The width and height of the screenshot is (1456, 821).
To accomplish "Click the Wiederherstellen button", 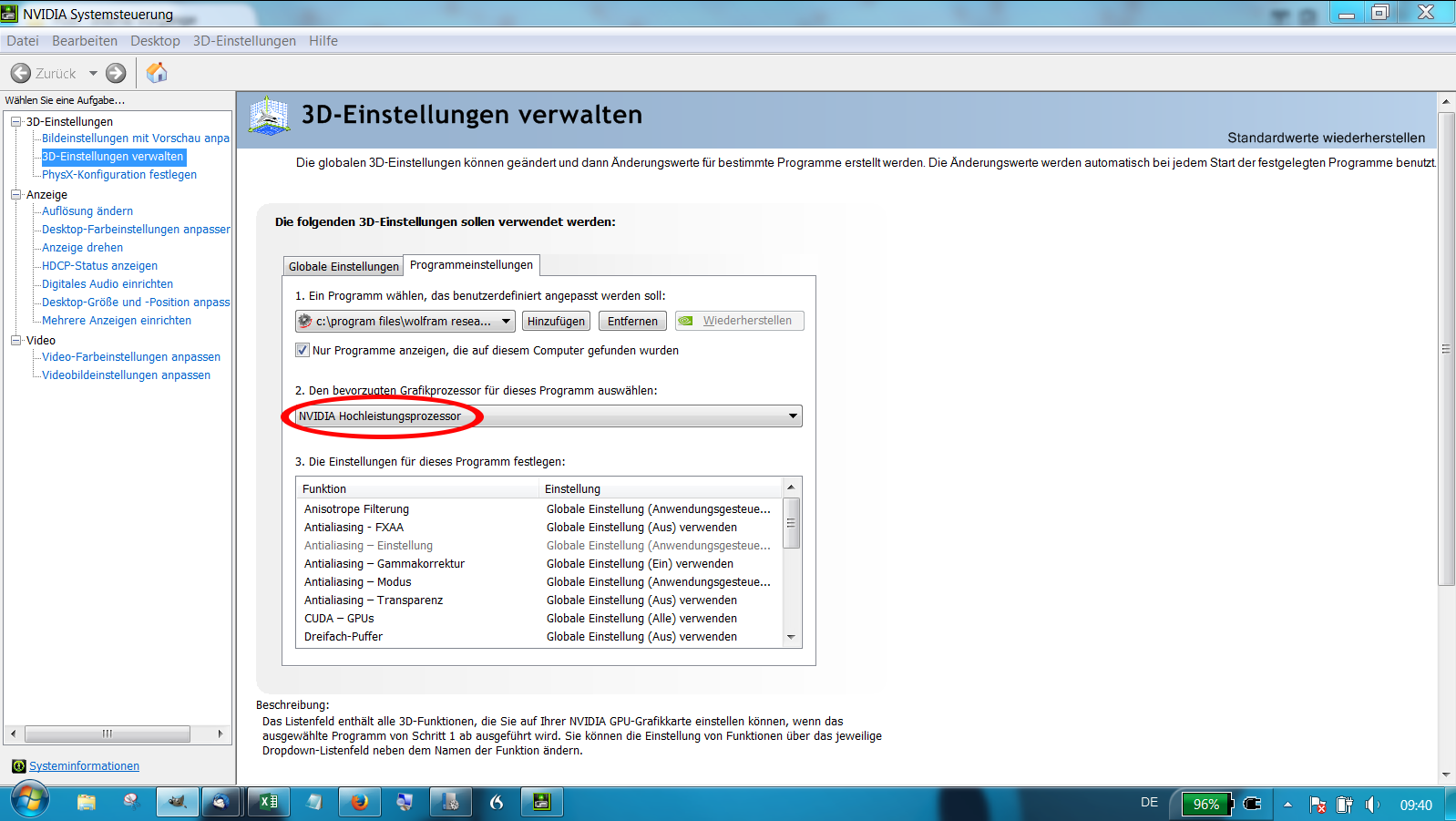I will click(739, 321).
